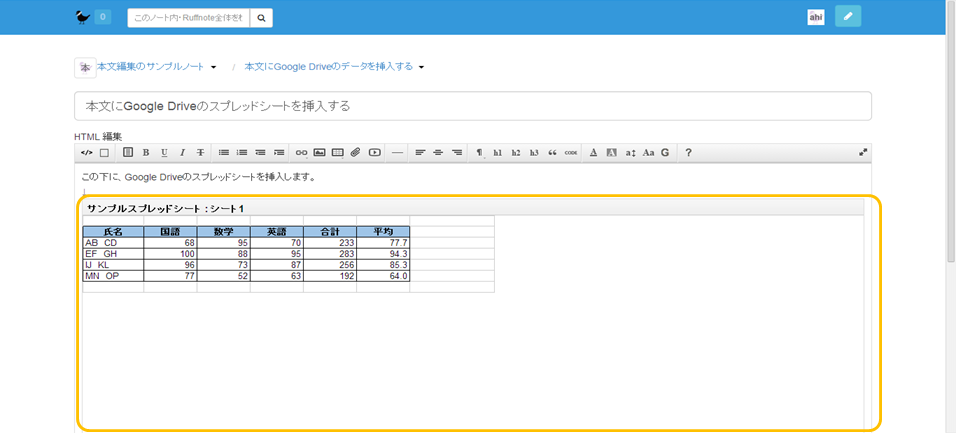Expand the page title breadcrumb dropdown caret

point(422,68)
